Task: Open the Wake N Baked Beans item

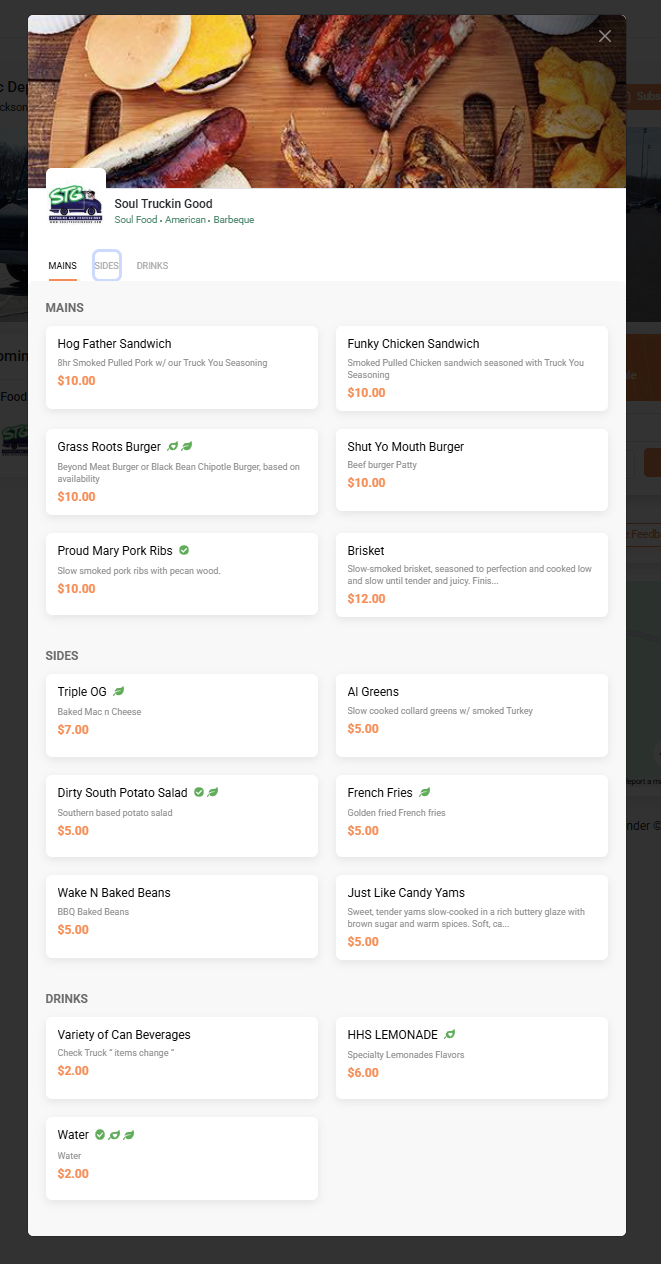Action: (181, 917)
